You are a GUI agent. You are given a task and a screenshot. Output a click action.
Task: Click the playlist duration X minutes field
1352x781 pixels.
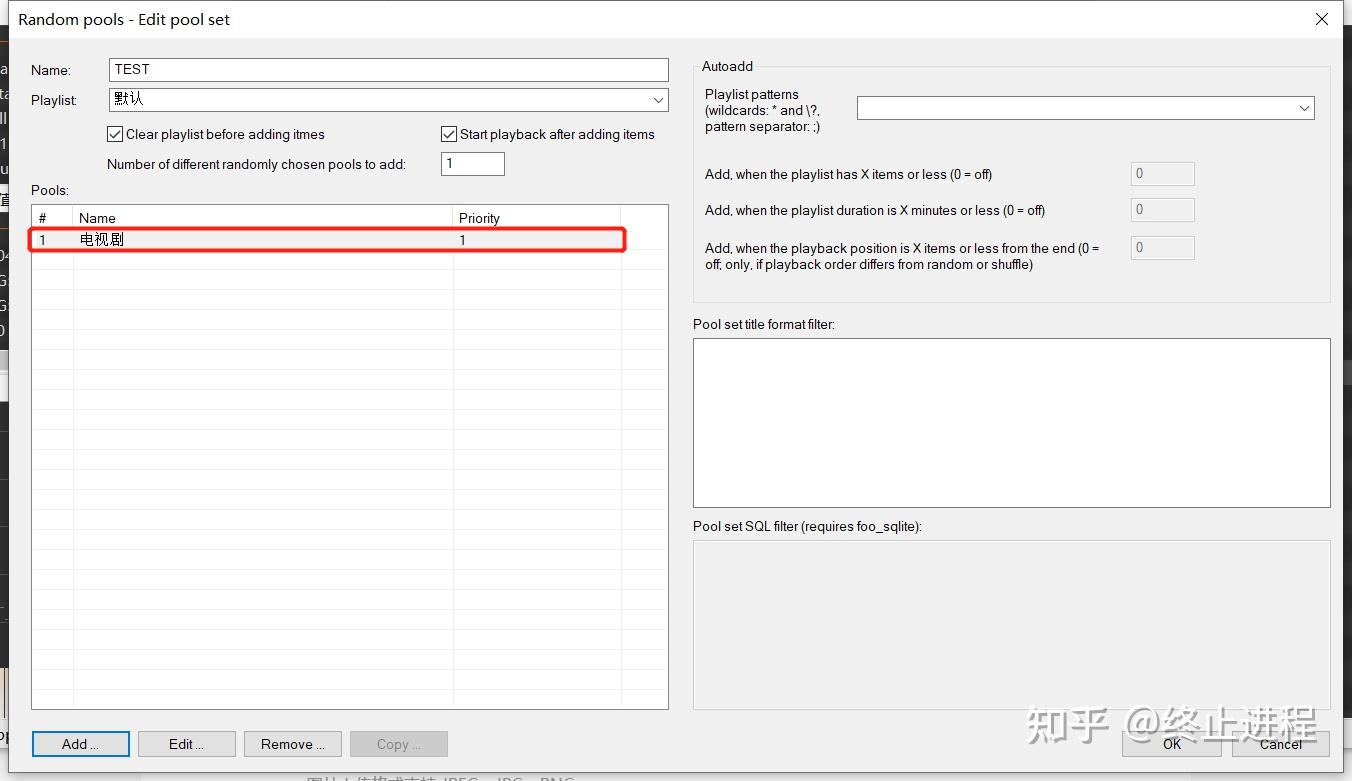tap(1163, 210)
